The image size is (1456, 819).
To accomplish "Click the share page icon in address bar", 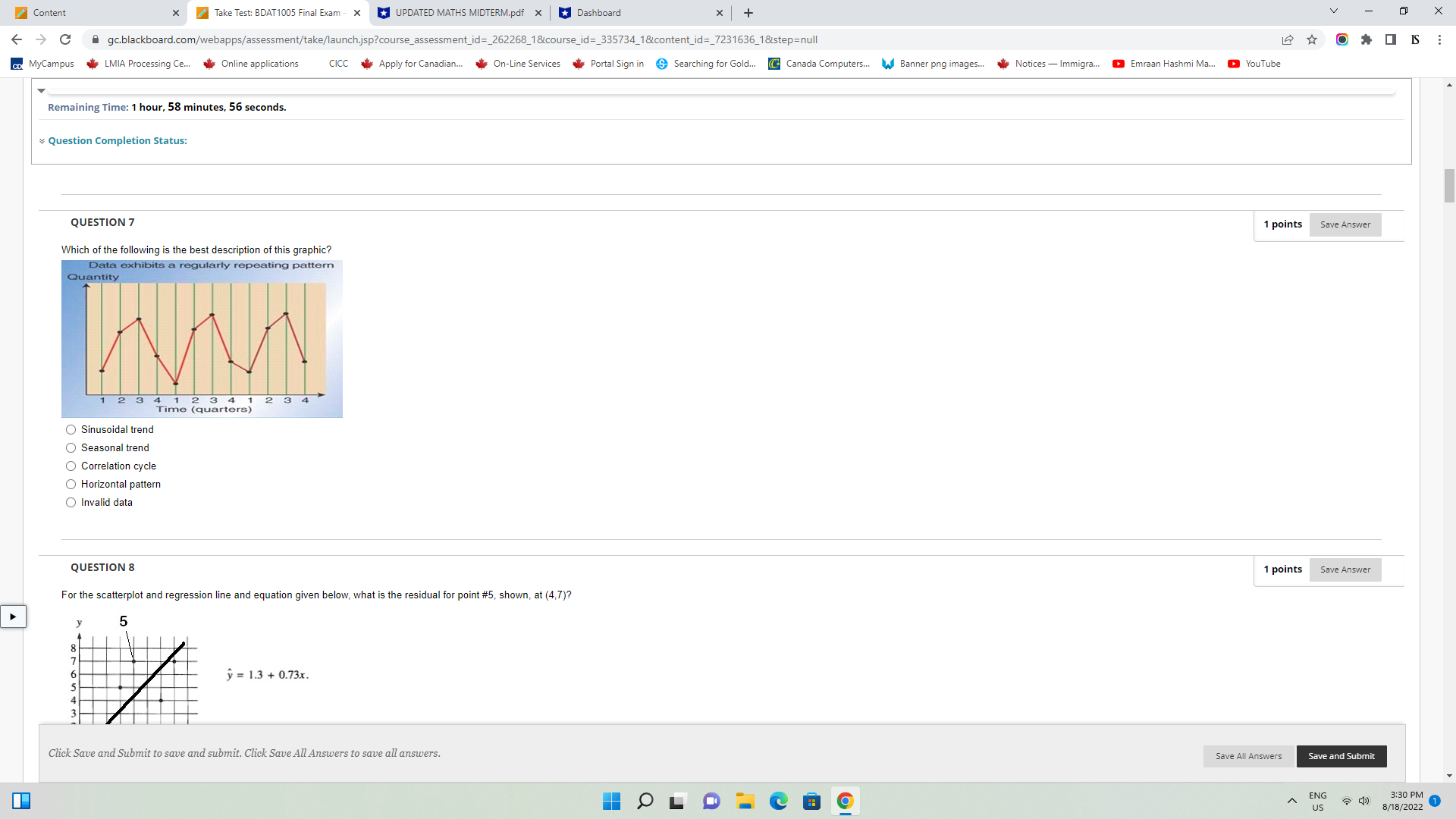I will click(1288, 39).
